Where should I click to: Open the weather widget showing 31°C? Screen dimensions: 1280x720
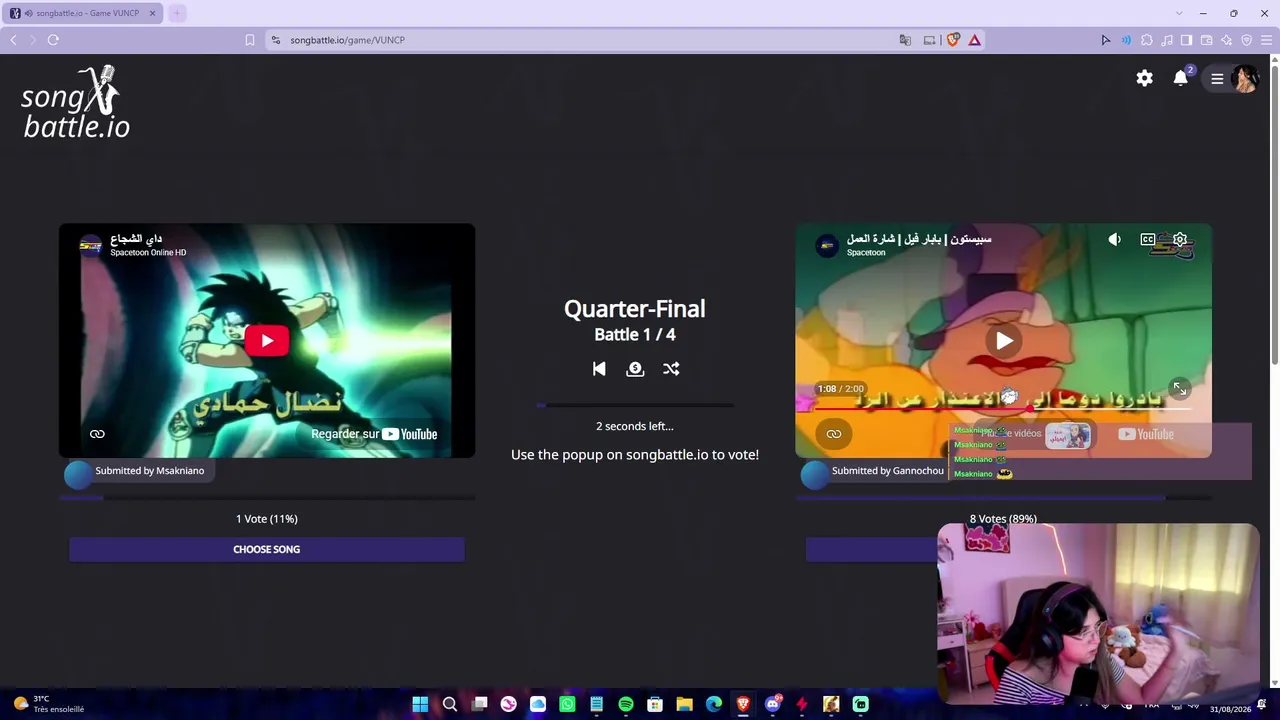[48, 704]
